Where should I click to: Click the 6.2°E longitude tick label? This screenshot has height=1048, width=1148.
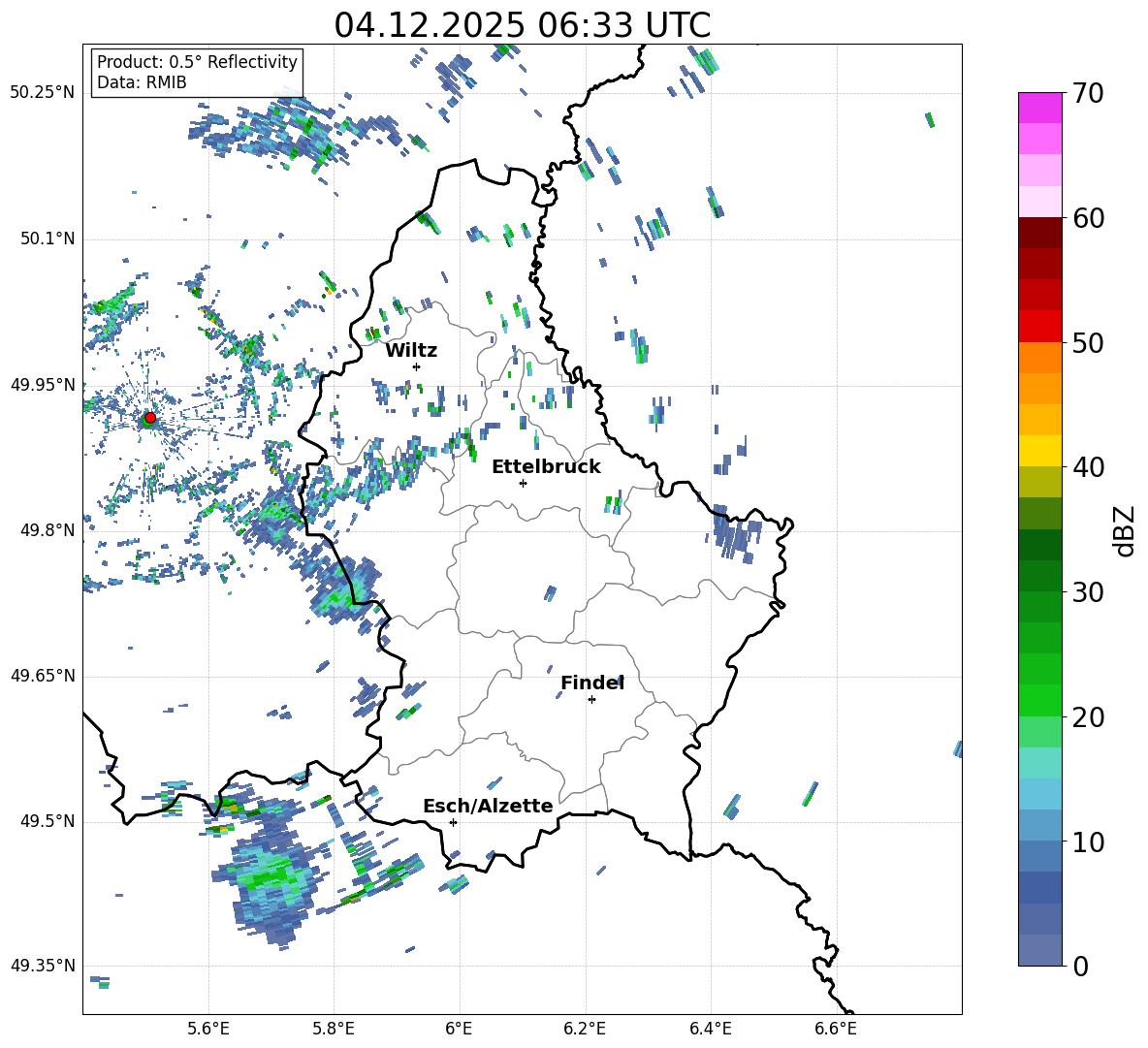coord(585,1028)
